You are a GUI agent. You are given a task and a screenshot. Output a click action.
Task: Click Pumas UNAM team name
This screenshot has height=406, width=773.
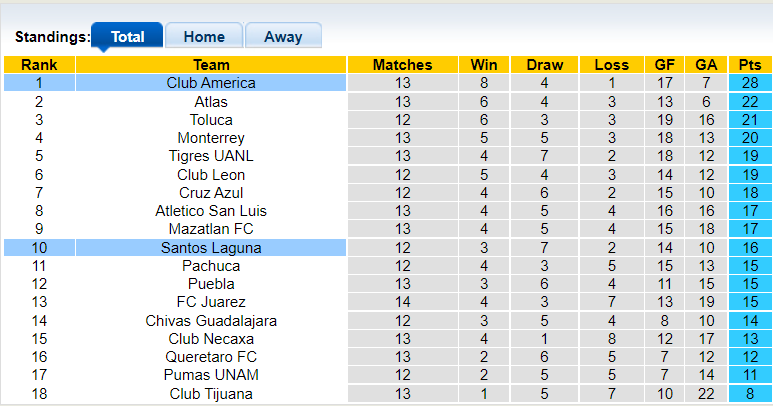click(x=211, y=375)
